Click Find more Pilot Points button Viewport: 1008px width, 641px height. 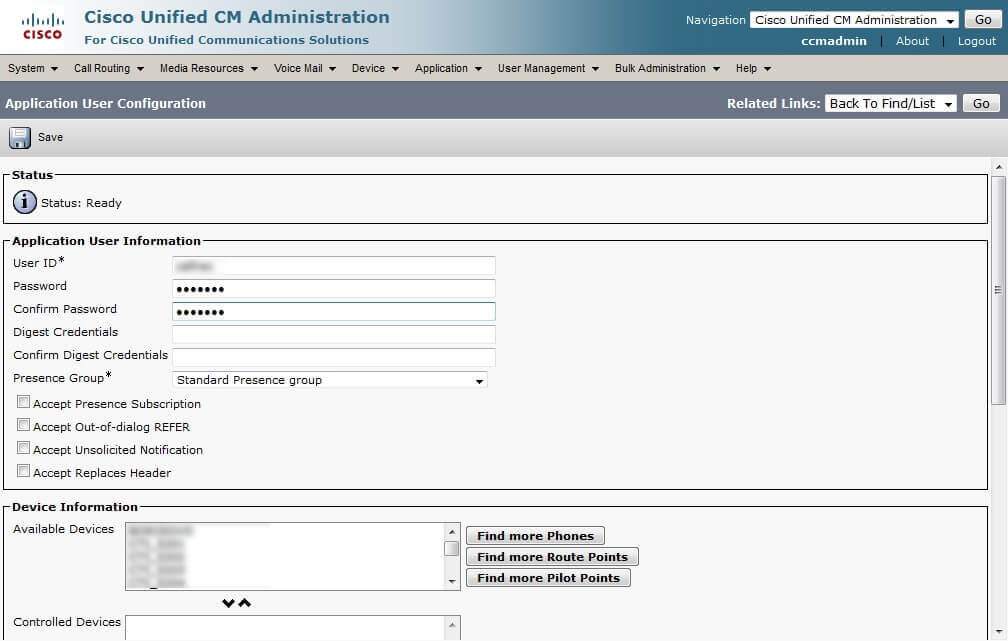[548, 578]
